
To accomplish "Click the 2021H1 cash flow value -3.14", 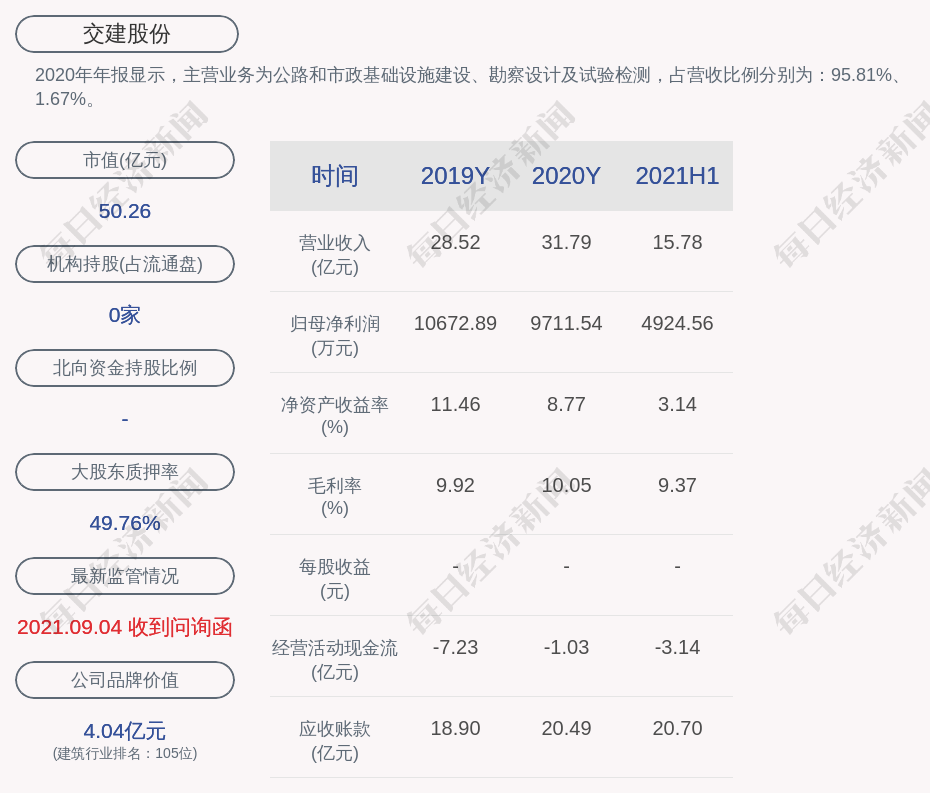I will (677, 647).
